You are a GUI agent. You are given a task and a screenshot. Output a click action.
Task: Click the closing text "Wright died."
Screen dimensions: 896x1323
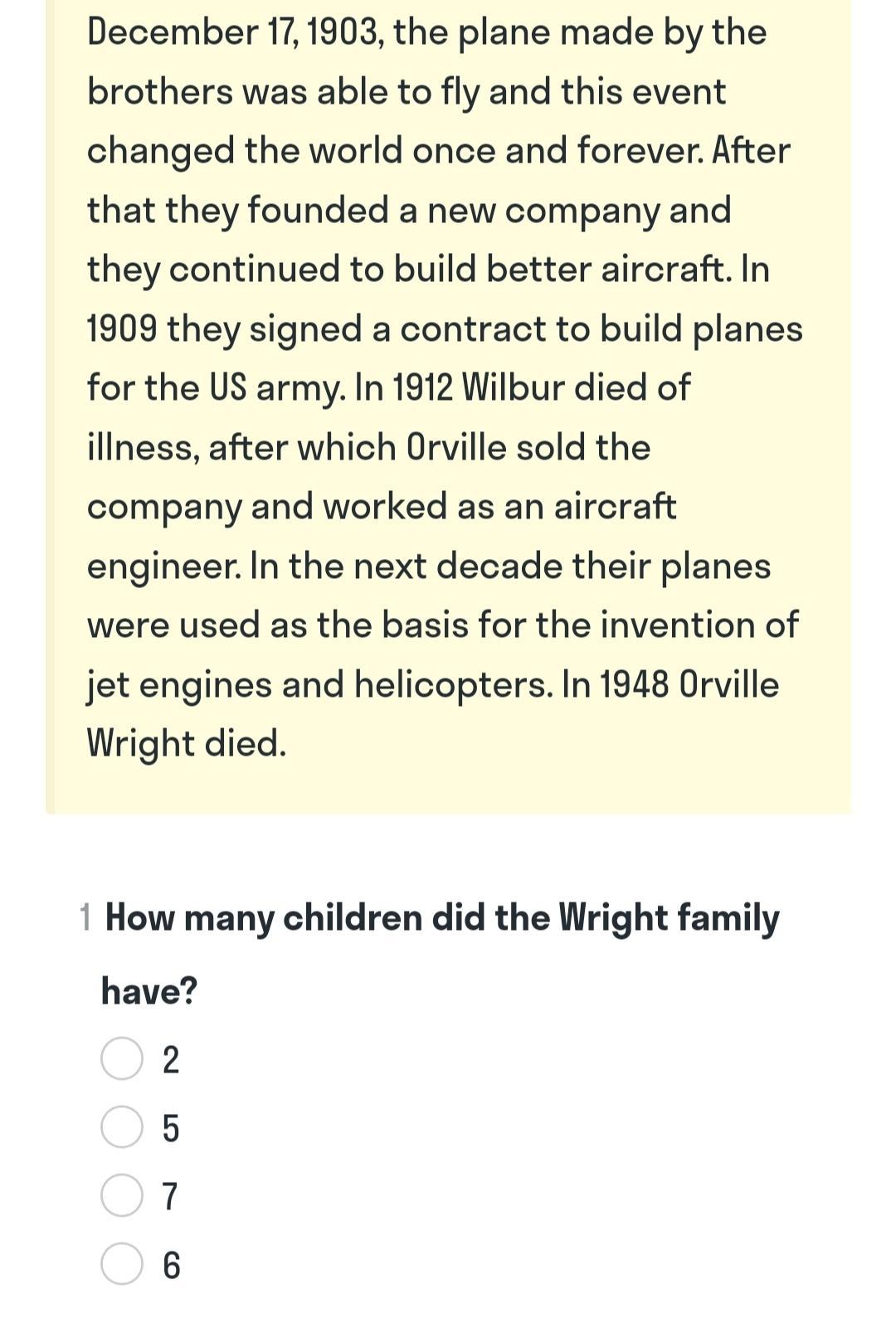(x=187, y=744)
